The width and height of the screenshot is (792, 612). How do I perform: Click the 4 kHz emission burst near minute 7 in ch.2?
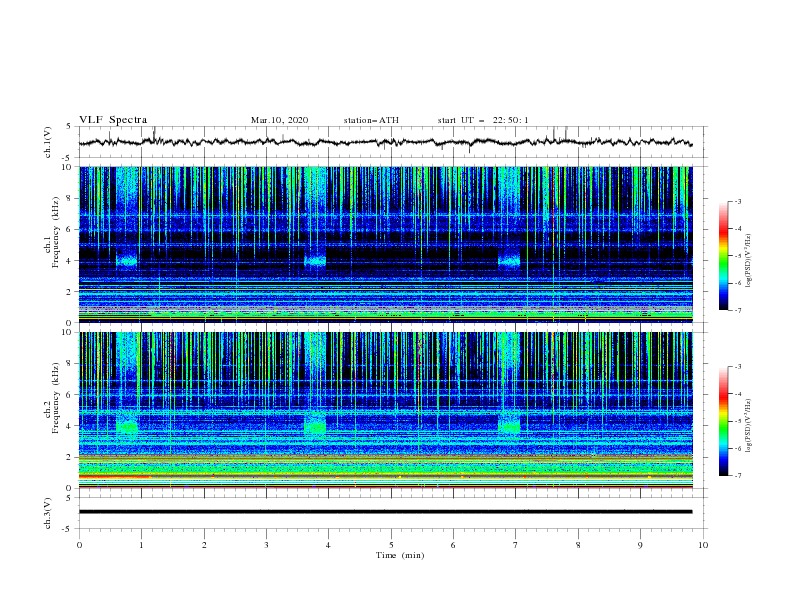(x=509, y=426)
